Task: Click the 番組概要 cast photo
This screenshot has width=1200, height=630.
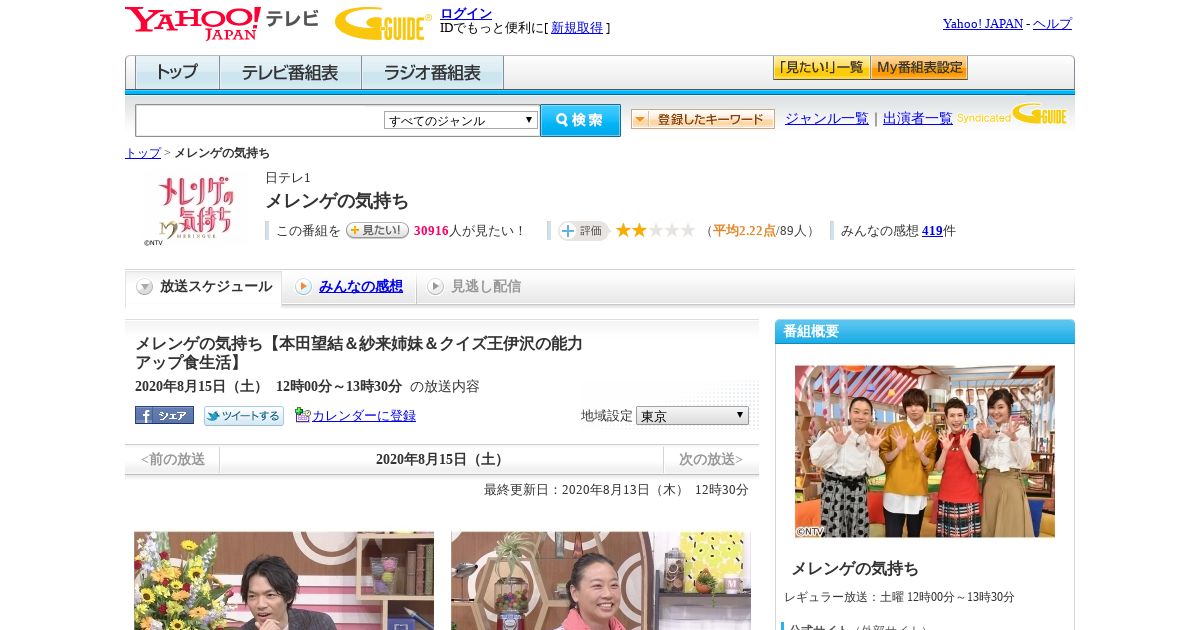Action: 925,451
